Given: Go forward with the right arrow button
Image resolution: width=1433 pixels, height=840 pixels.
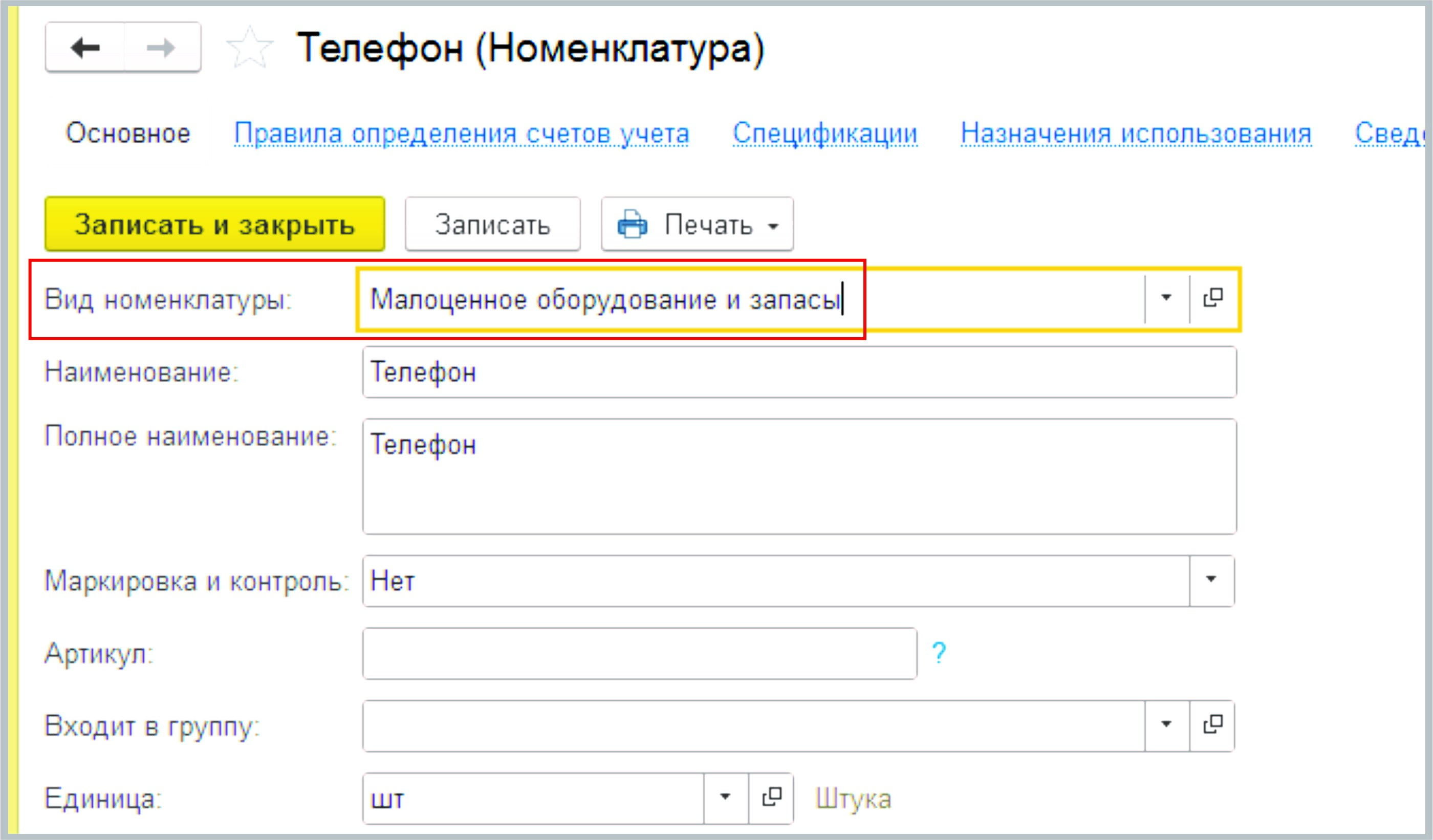Looking at the screenshot, I should click(162, 48).
